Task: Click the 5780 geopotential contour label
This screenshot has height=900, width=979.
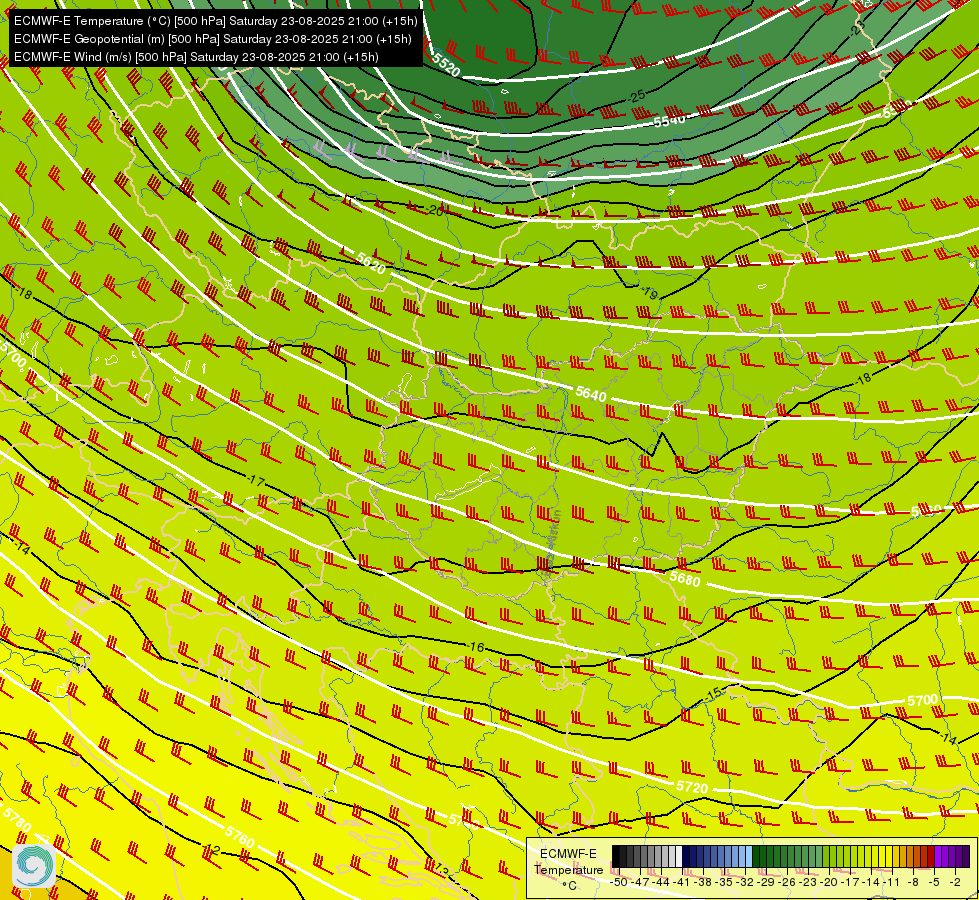Action: pos(17,819)
